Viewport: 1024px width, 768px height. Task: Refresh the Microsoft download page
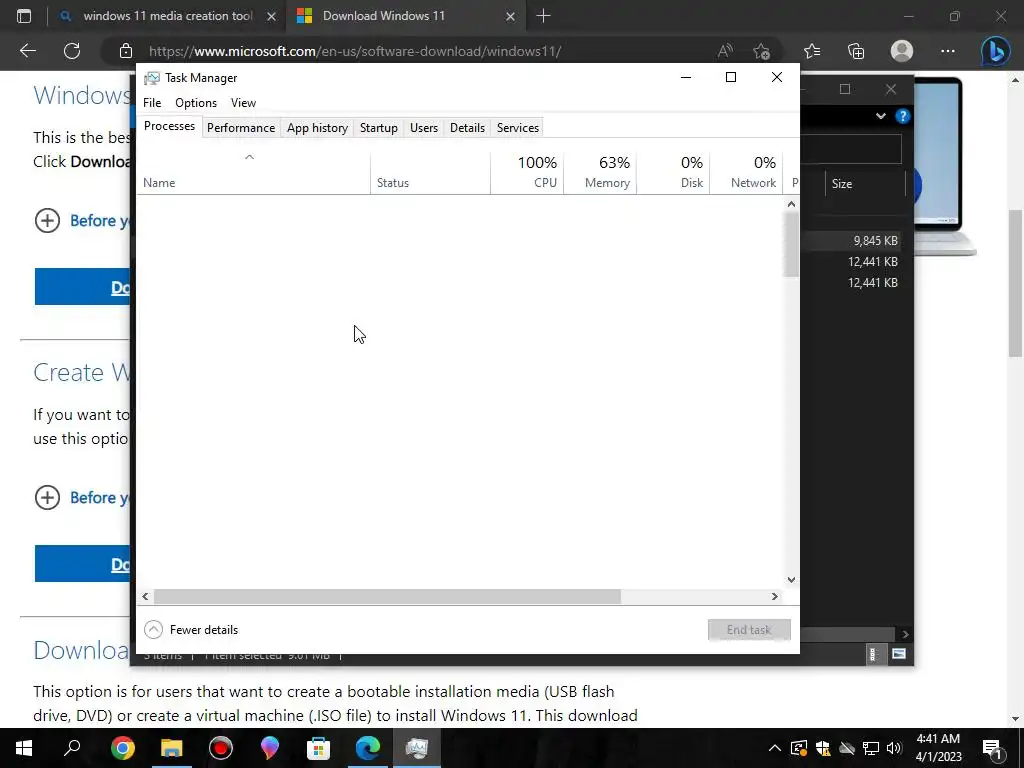(x=72, y=51)
